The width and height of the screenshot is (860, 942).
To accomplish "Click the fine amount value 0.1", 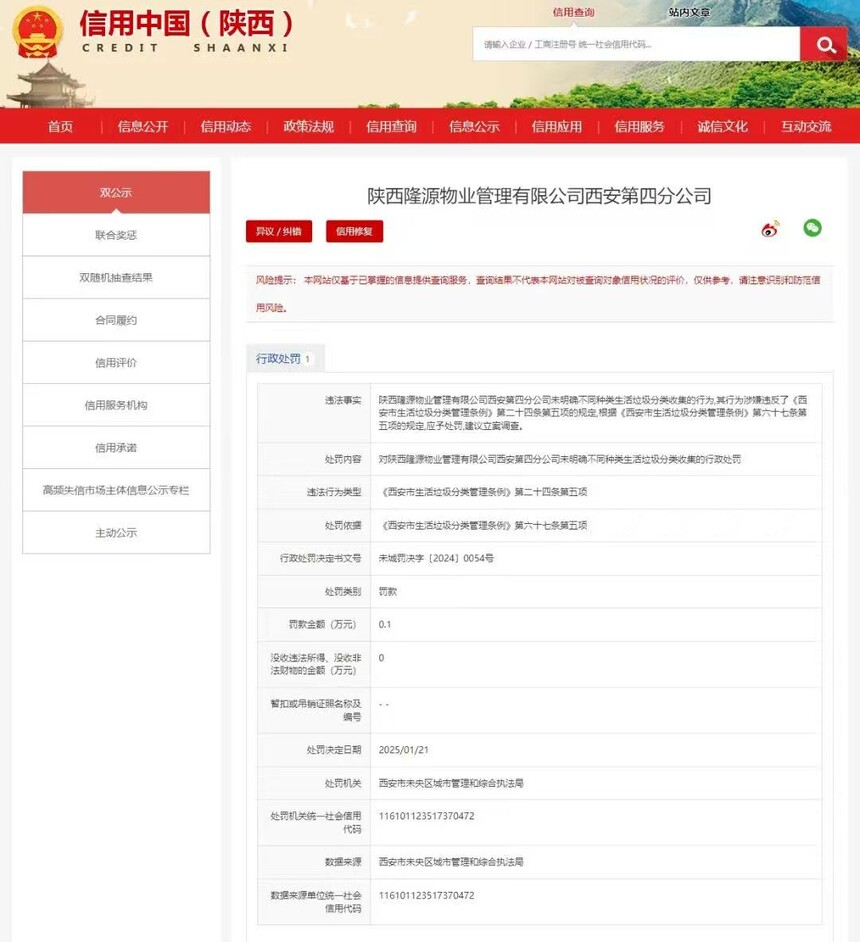I will tap(385, 625).
